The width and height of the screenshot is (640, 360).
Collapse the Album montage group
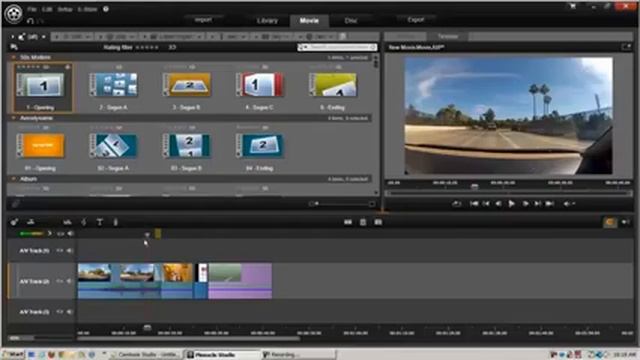click(x=13, y=179)
